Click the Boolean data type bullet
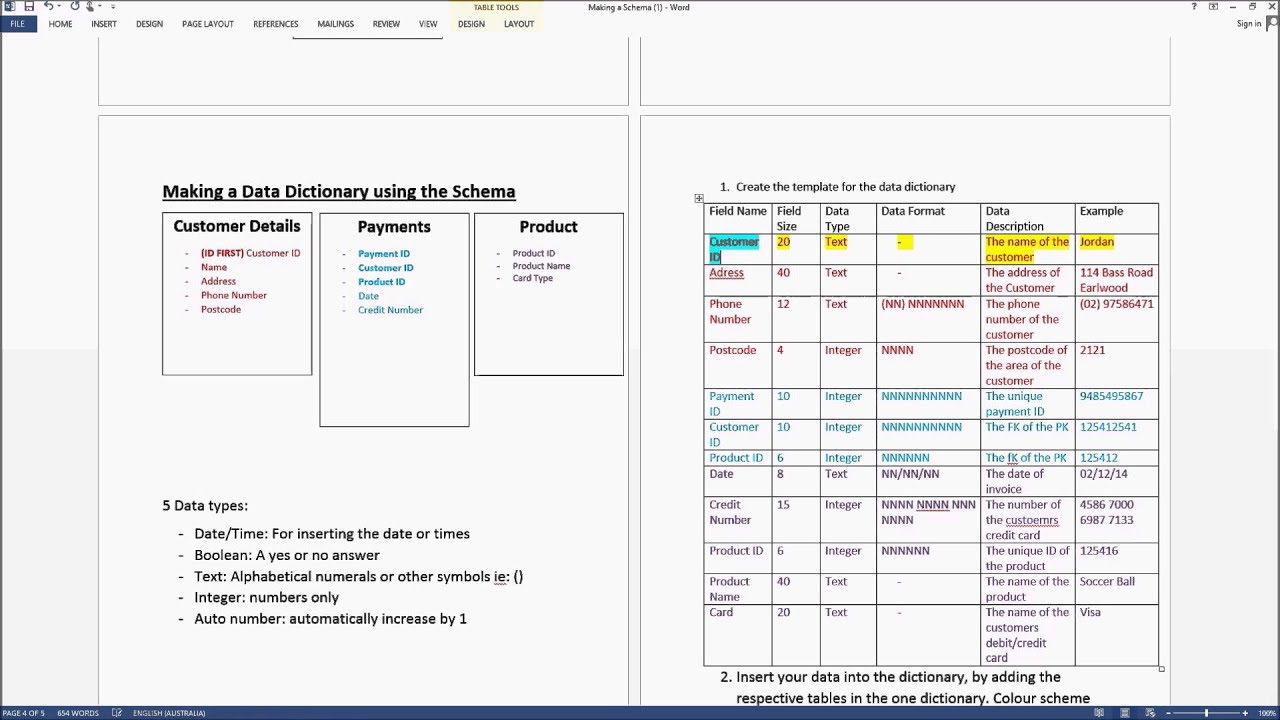Screen dimensions: 1280x720 click(x=287, y=555)
